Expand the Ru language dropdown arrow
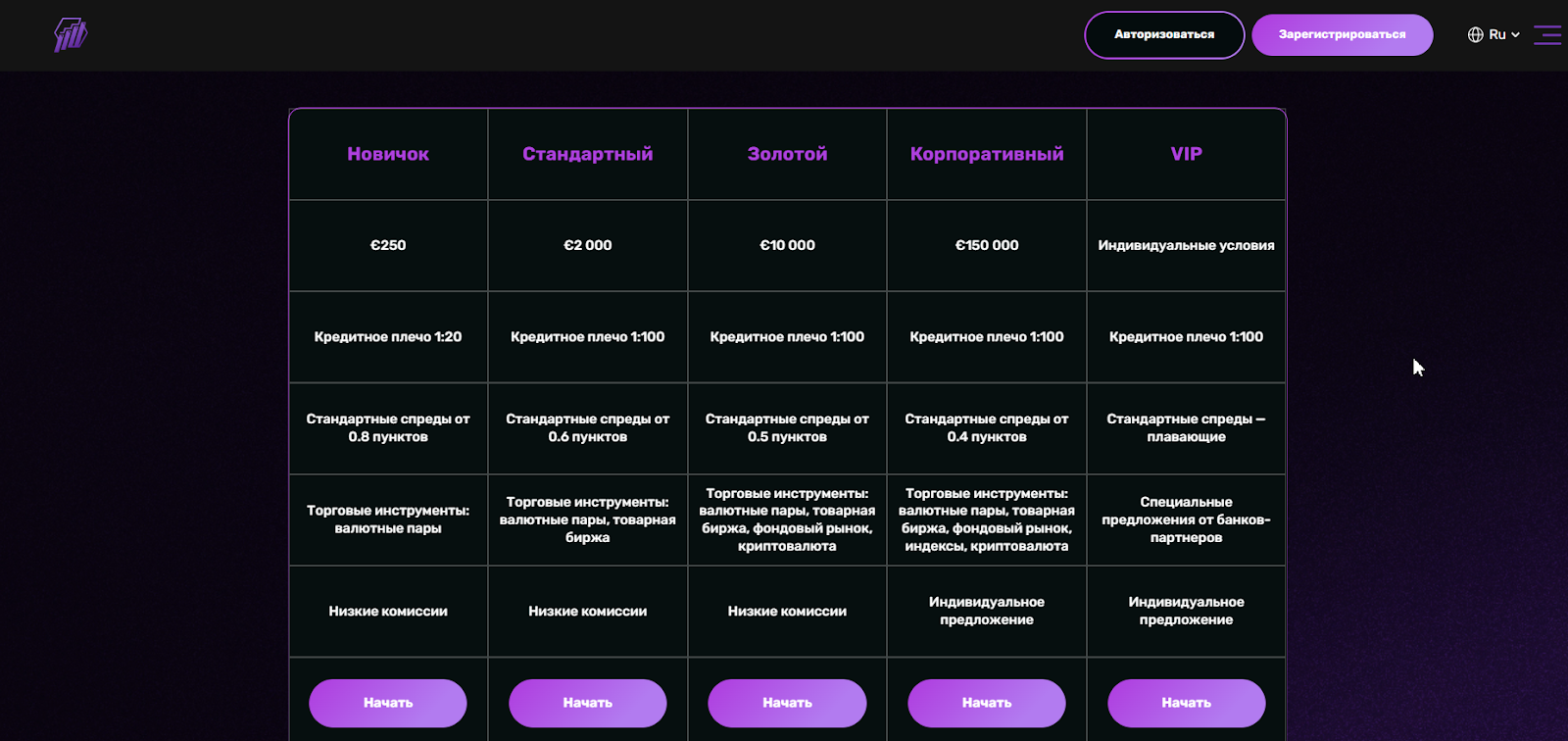The height and width of the screenshot is (741, 1568). pos(1515,35)
